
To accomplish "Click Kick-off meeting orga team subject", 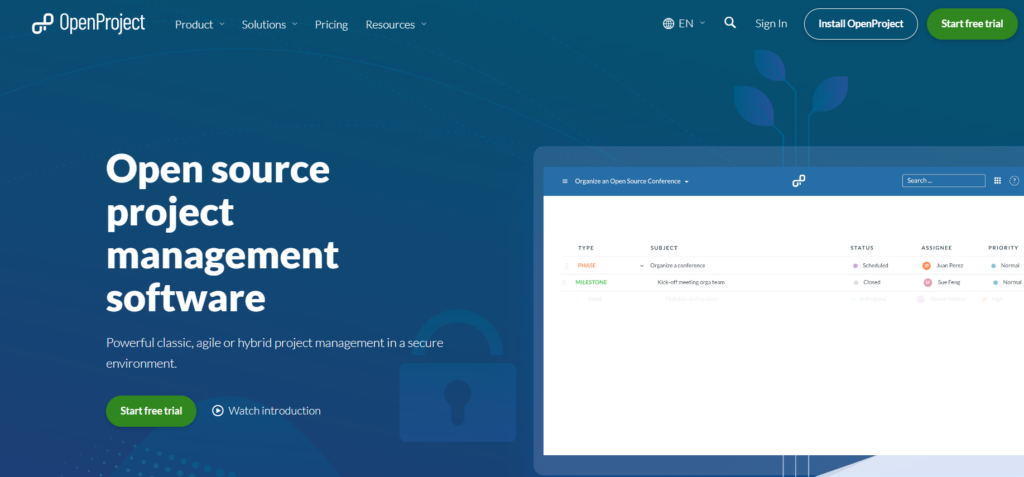I will (691, 282).
